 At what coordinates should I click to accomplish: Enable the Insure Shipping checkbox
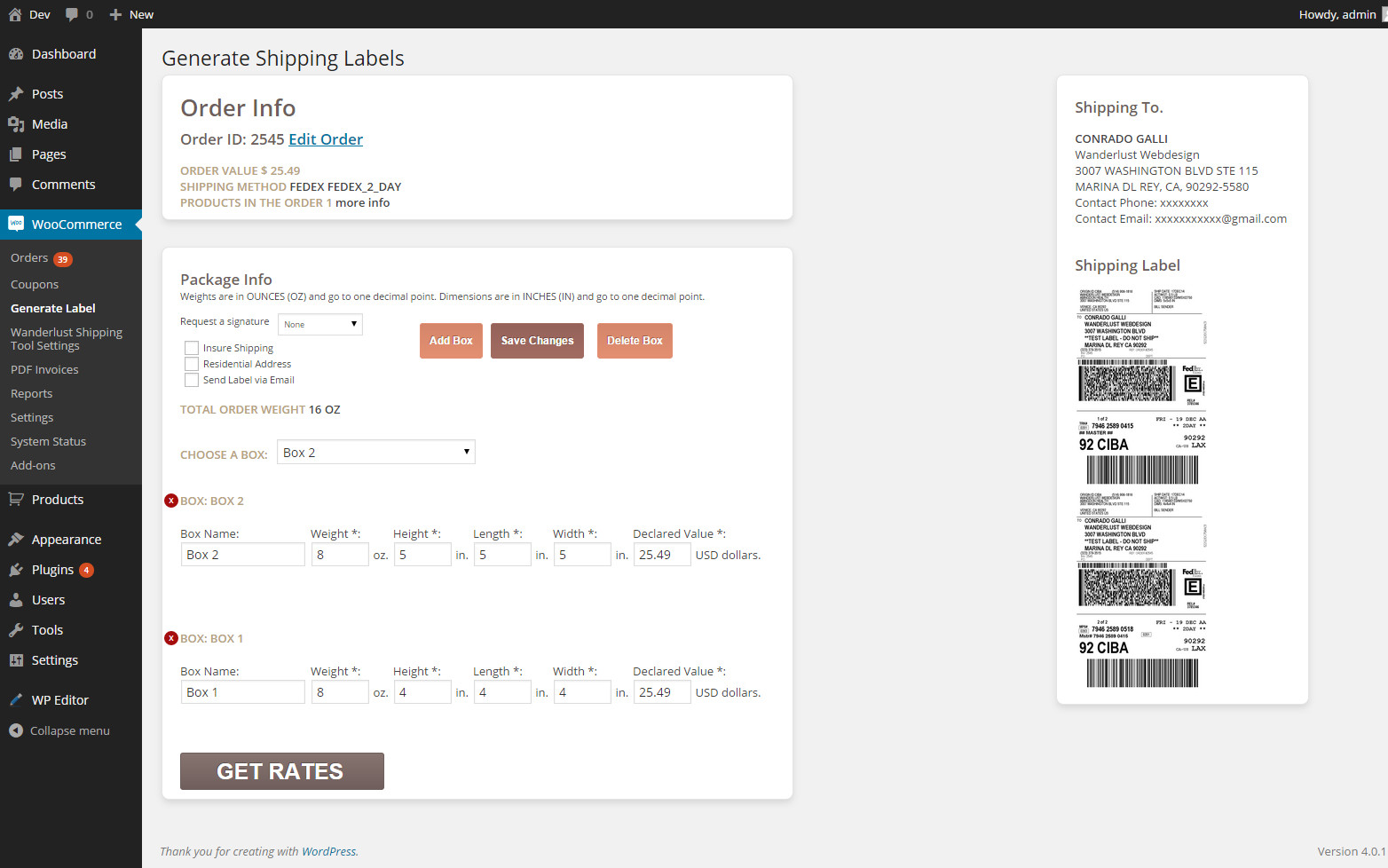coord(192,348)
